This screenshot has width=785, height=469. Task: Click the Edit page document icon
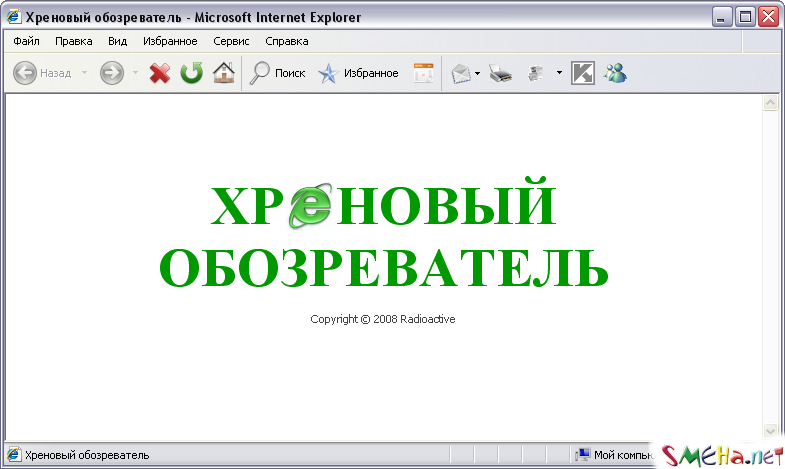coord(536,74)
